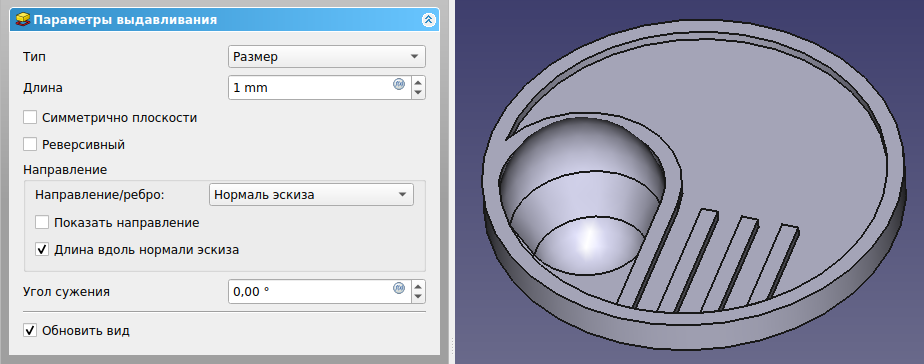
Task: Increase Длина value with up arrow
Action: (418, 82)
